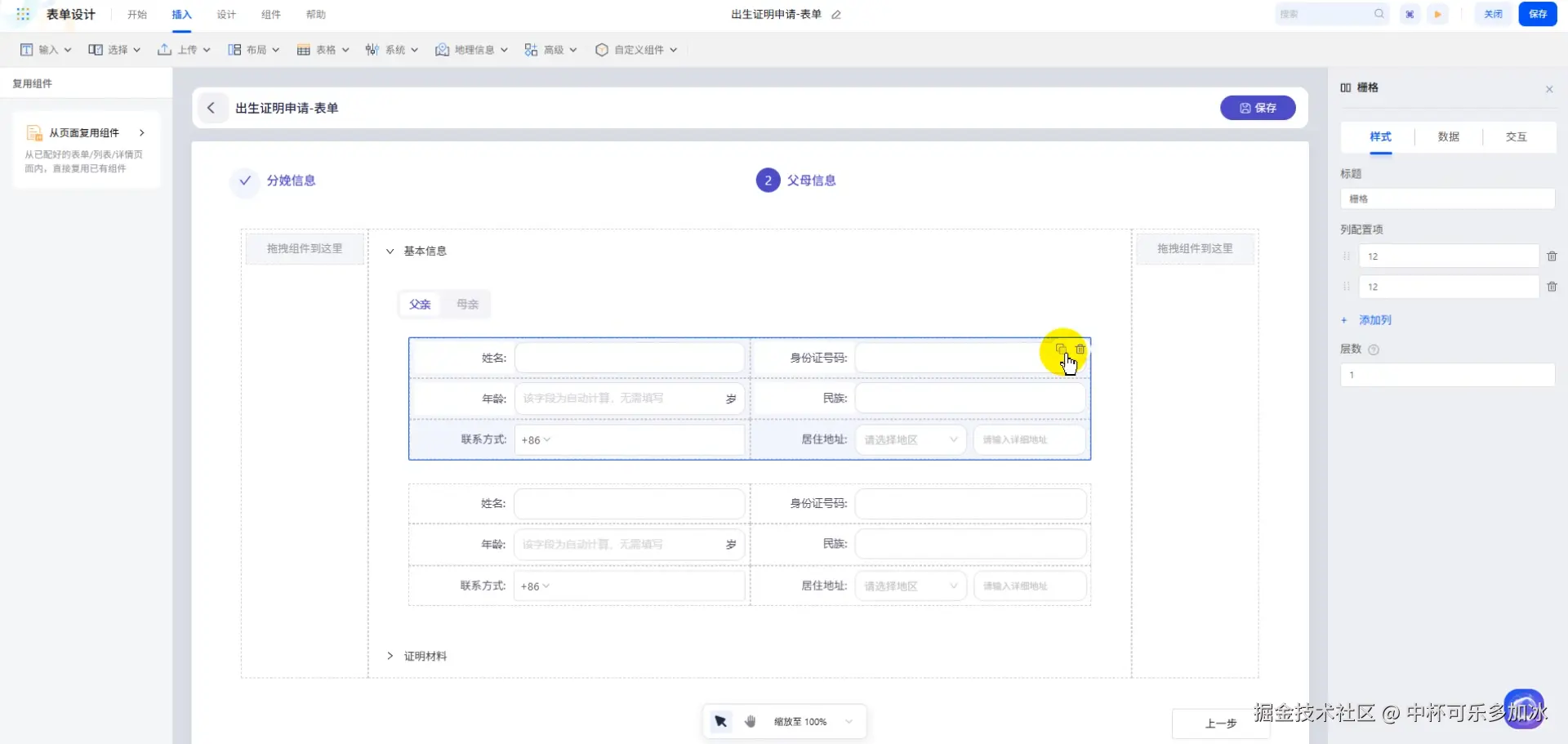1568x744 pixels.
Task: Open the 自定义组件 dropdown
Action: [x=636, y=50]
